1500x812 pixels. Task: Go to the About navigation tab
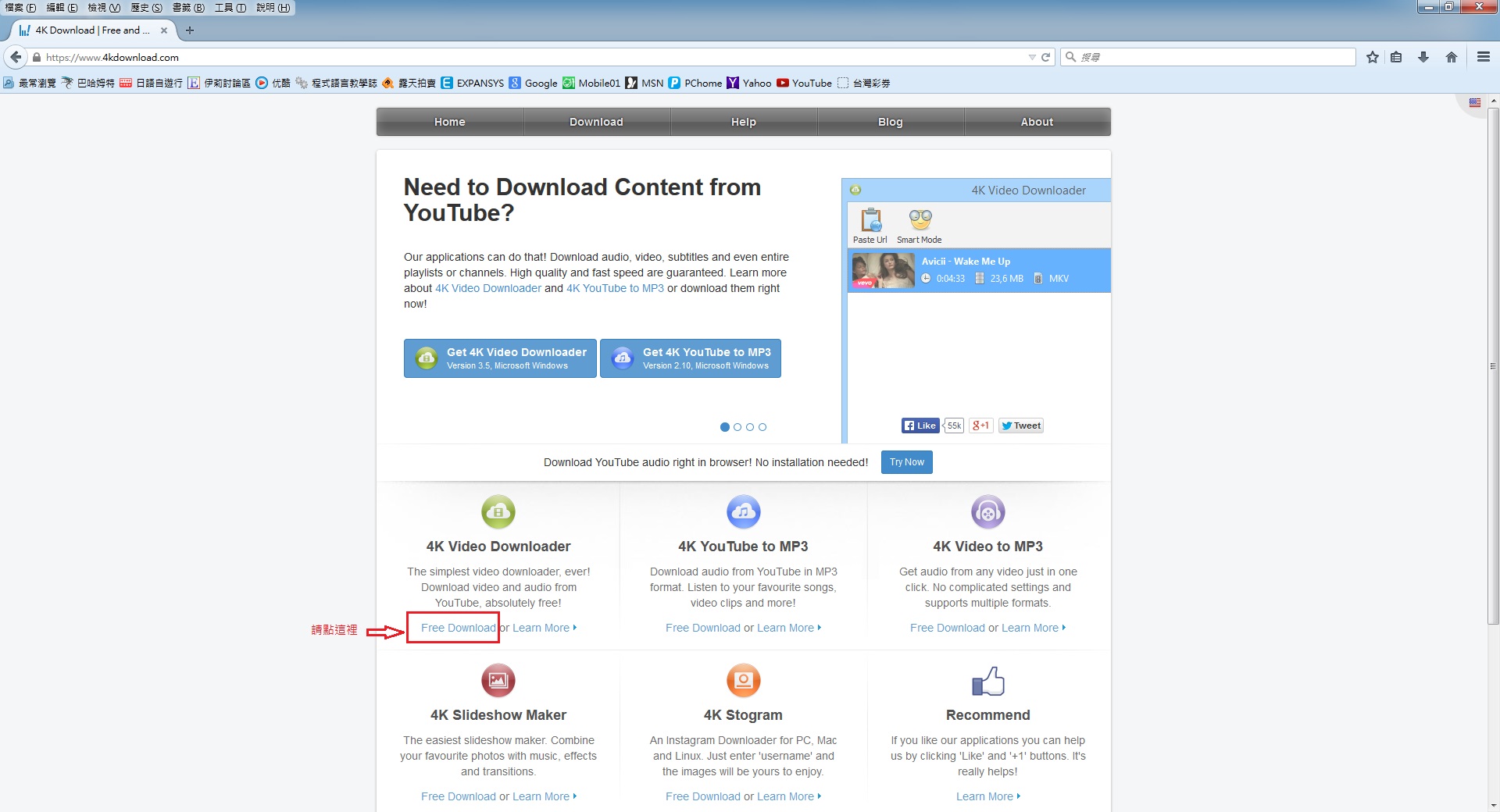click(1037, 122)
